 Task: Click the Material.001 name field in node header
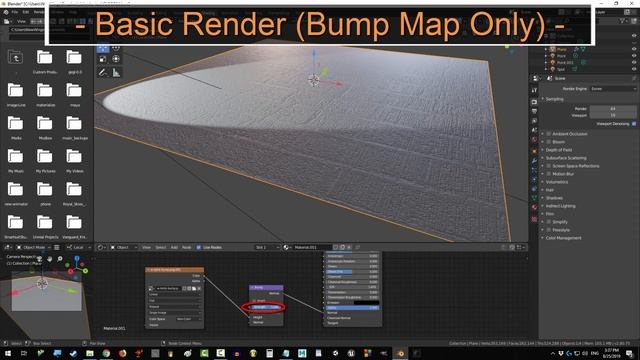click(312, 247)
